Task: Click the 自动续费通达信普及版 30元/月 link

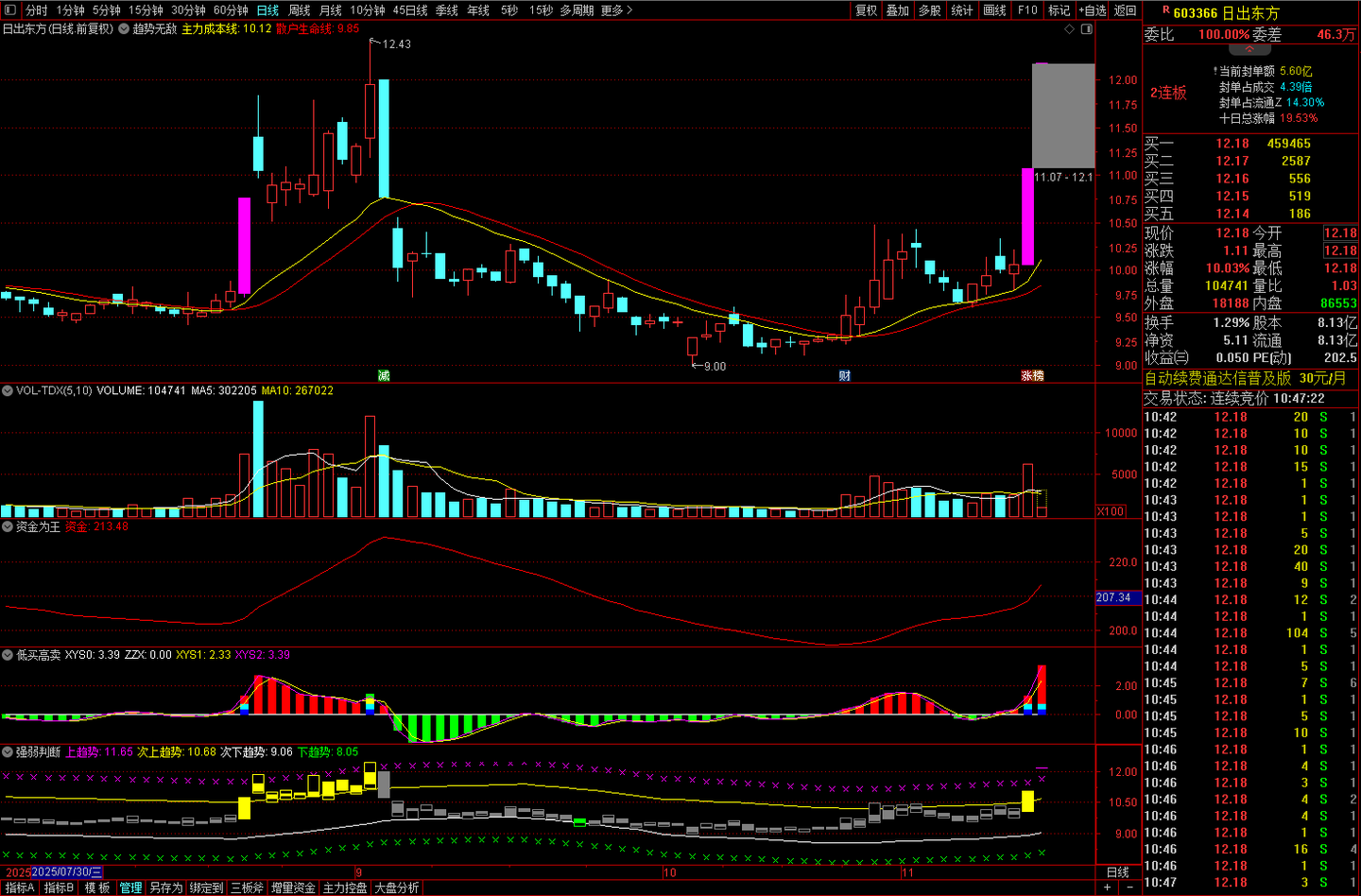Action: (1245, 378)
